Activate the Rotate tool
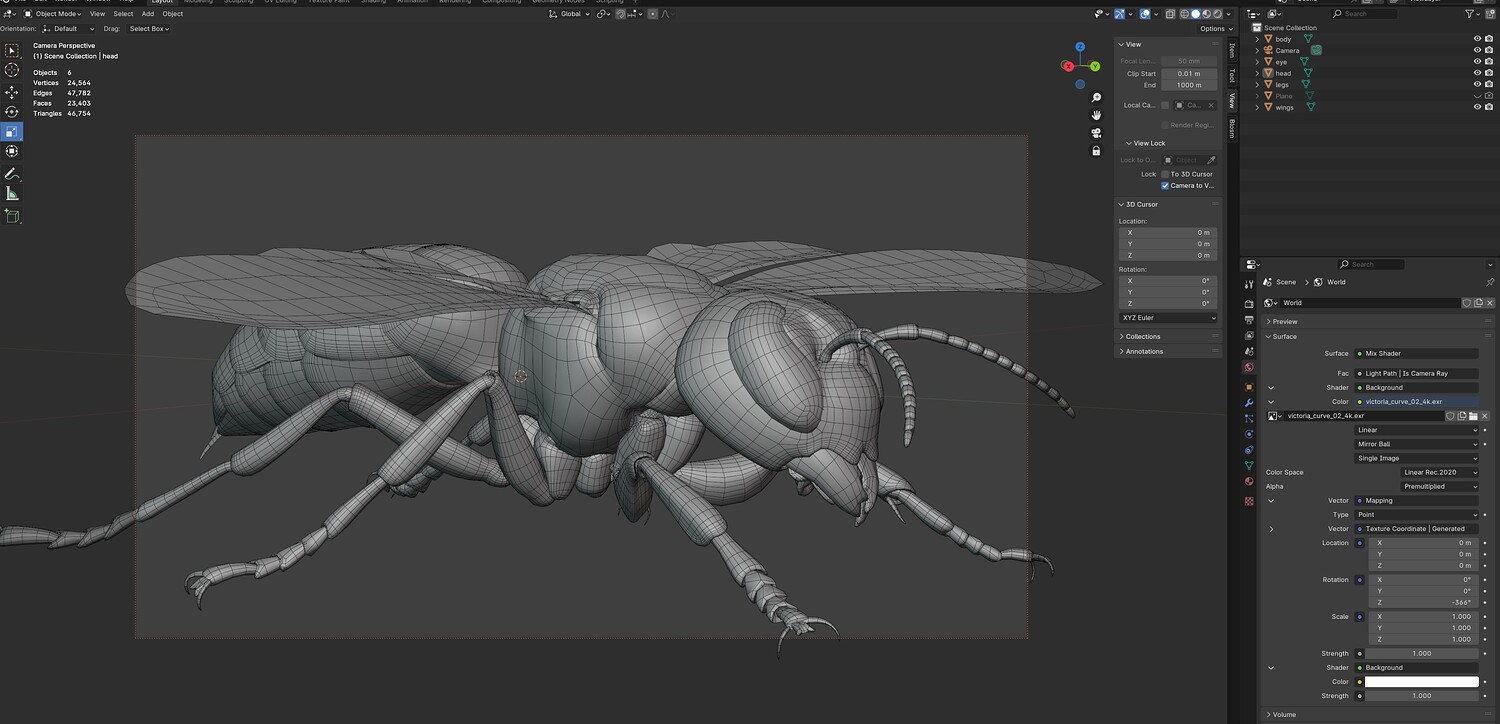 tap(12, 112)
